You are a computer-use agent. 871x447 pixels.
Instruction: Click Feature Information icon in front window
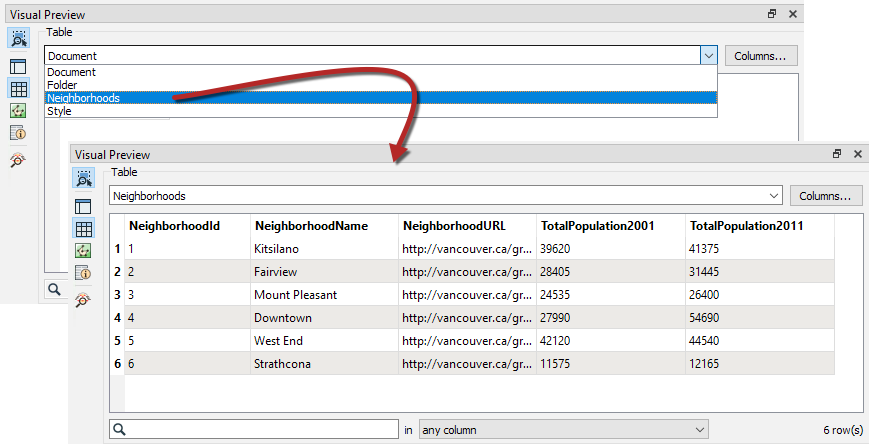pos(83,272)
